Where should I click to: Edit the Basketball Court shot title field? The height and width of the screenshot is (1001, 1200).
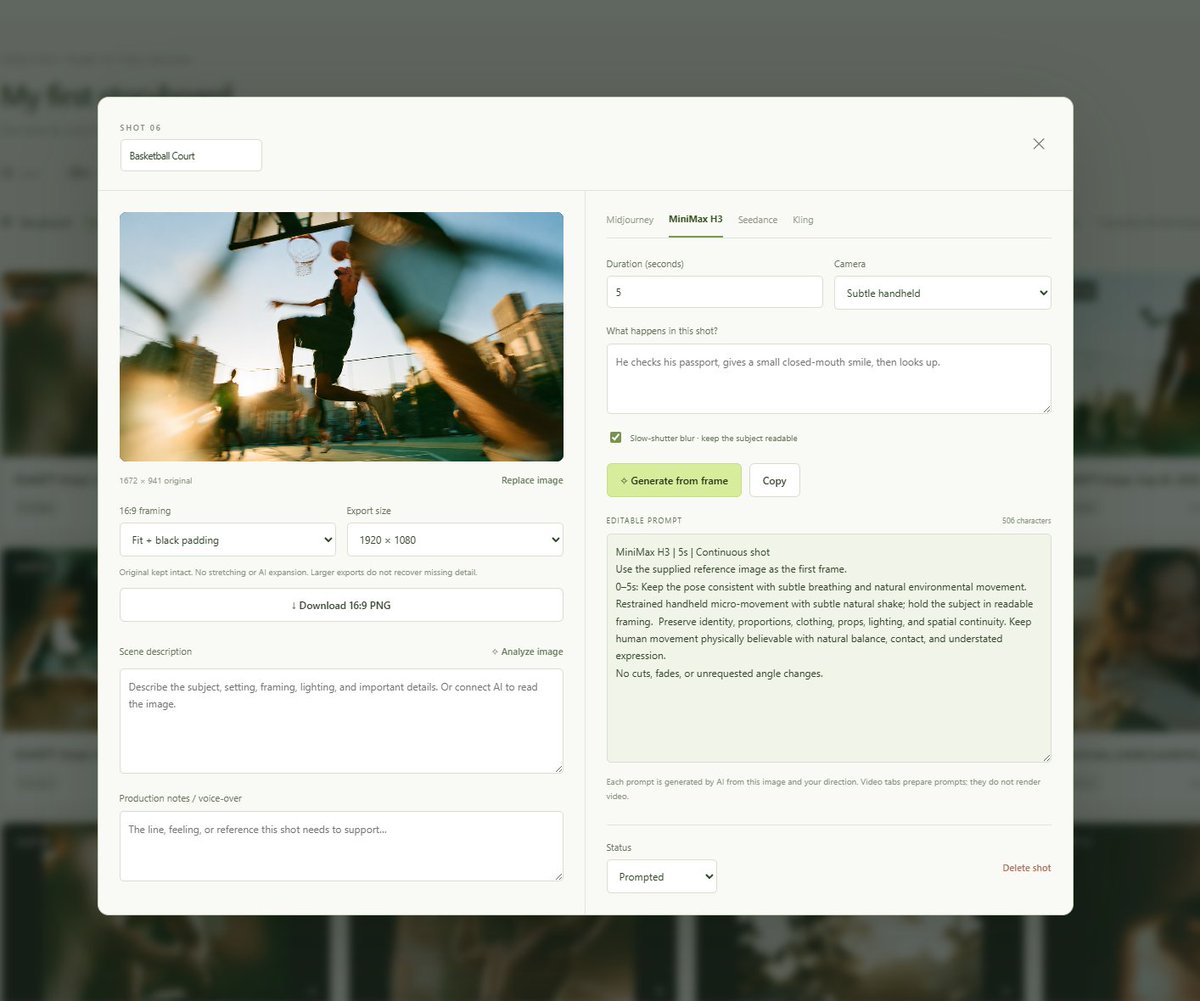click(x=191, y=155)
